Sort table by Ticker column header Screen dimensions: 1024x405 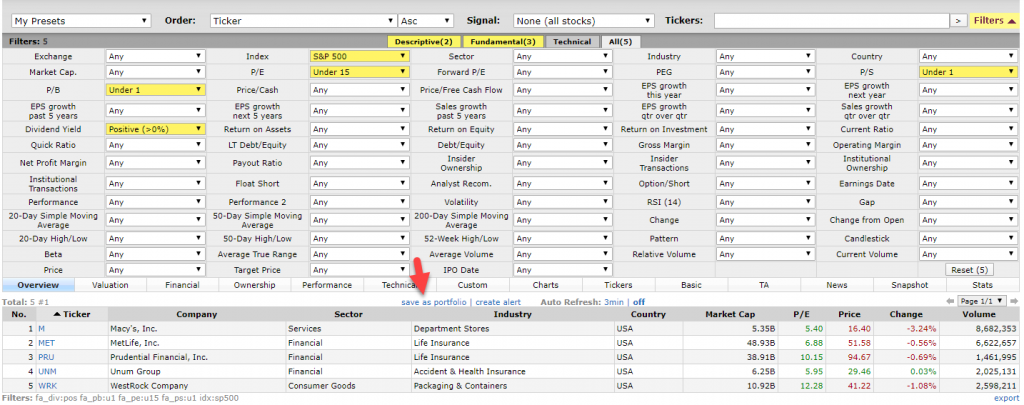(x=72, y=314)
